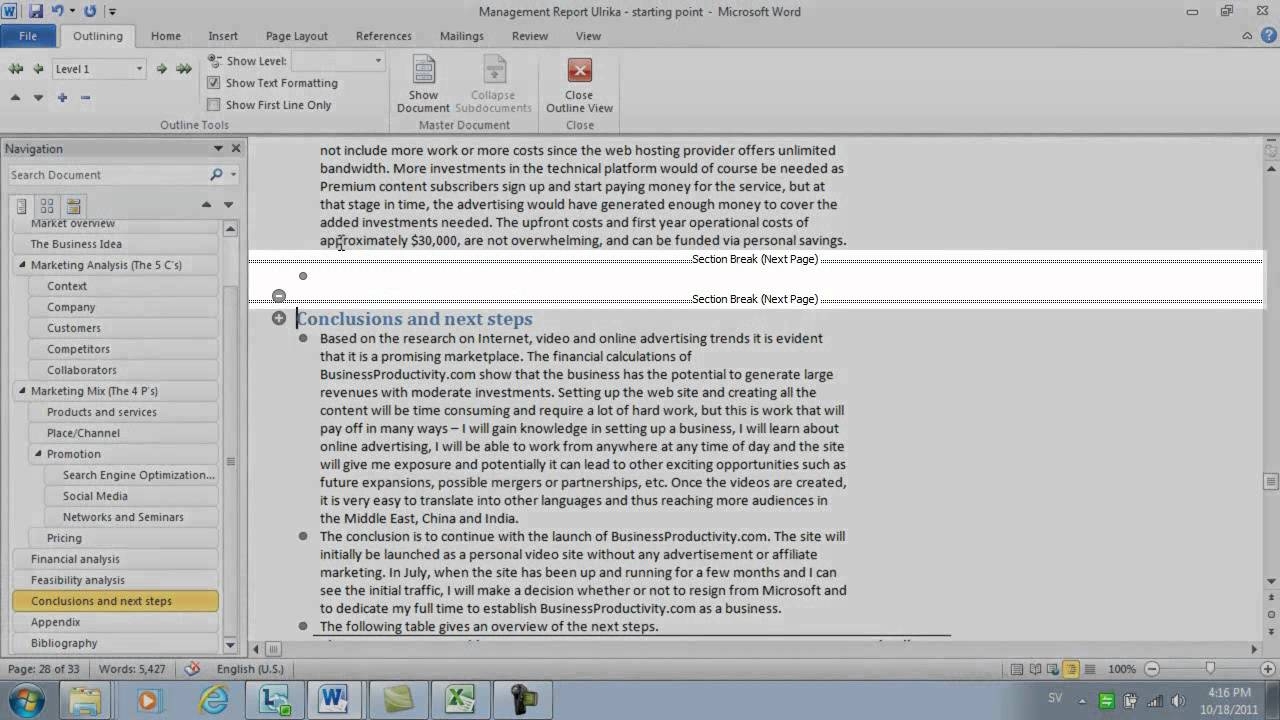Screen dimensions: 1280x720
Task: Click Promote to Heading 1 double-arrow icon
Action: tap(15, 69)
